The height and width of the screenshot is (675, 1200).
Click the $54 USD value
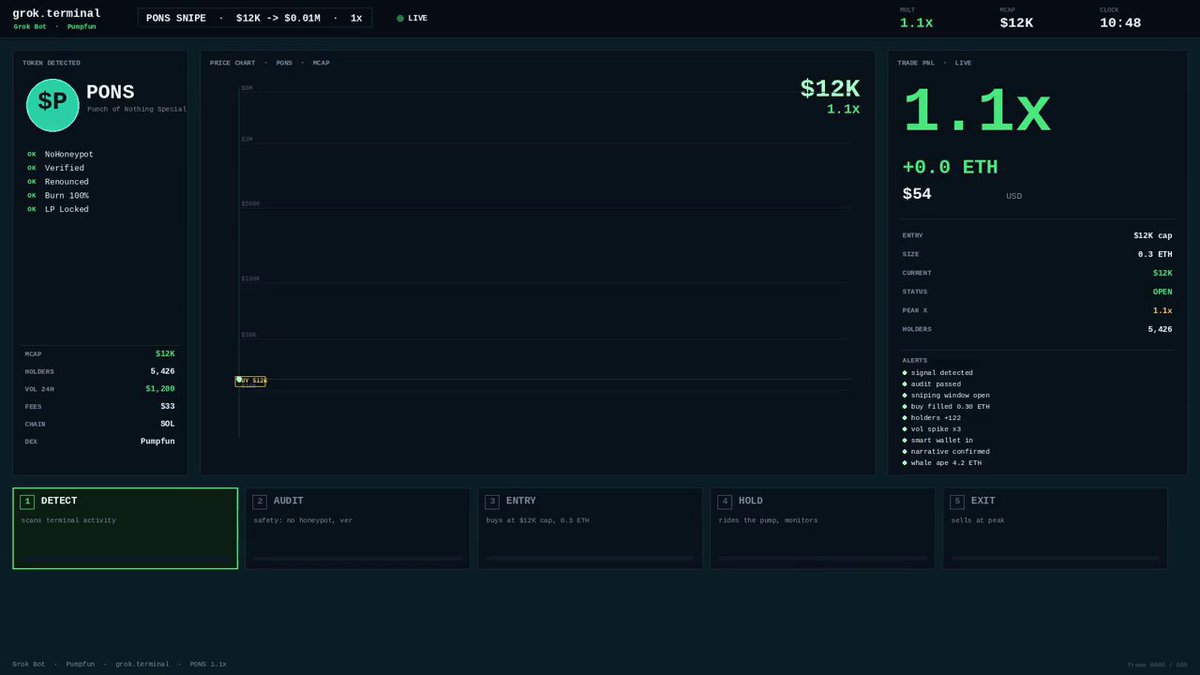[917, 194]
